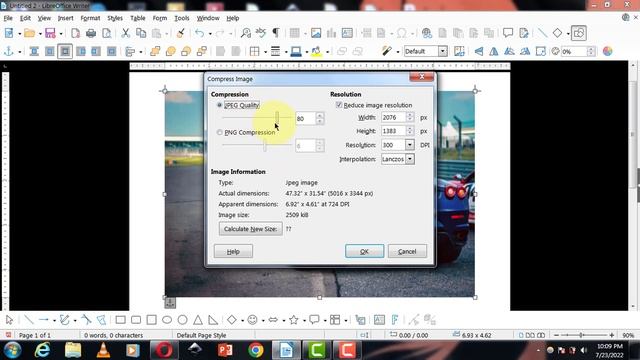Click the Insert Comment icon
Viewport: 640px width, 360px height.
click(508, 33)
